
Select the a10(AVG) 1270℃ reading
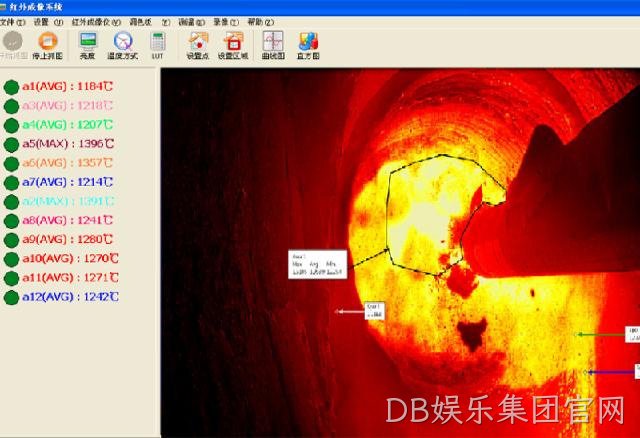point(70,259)
